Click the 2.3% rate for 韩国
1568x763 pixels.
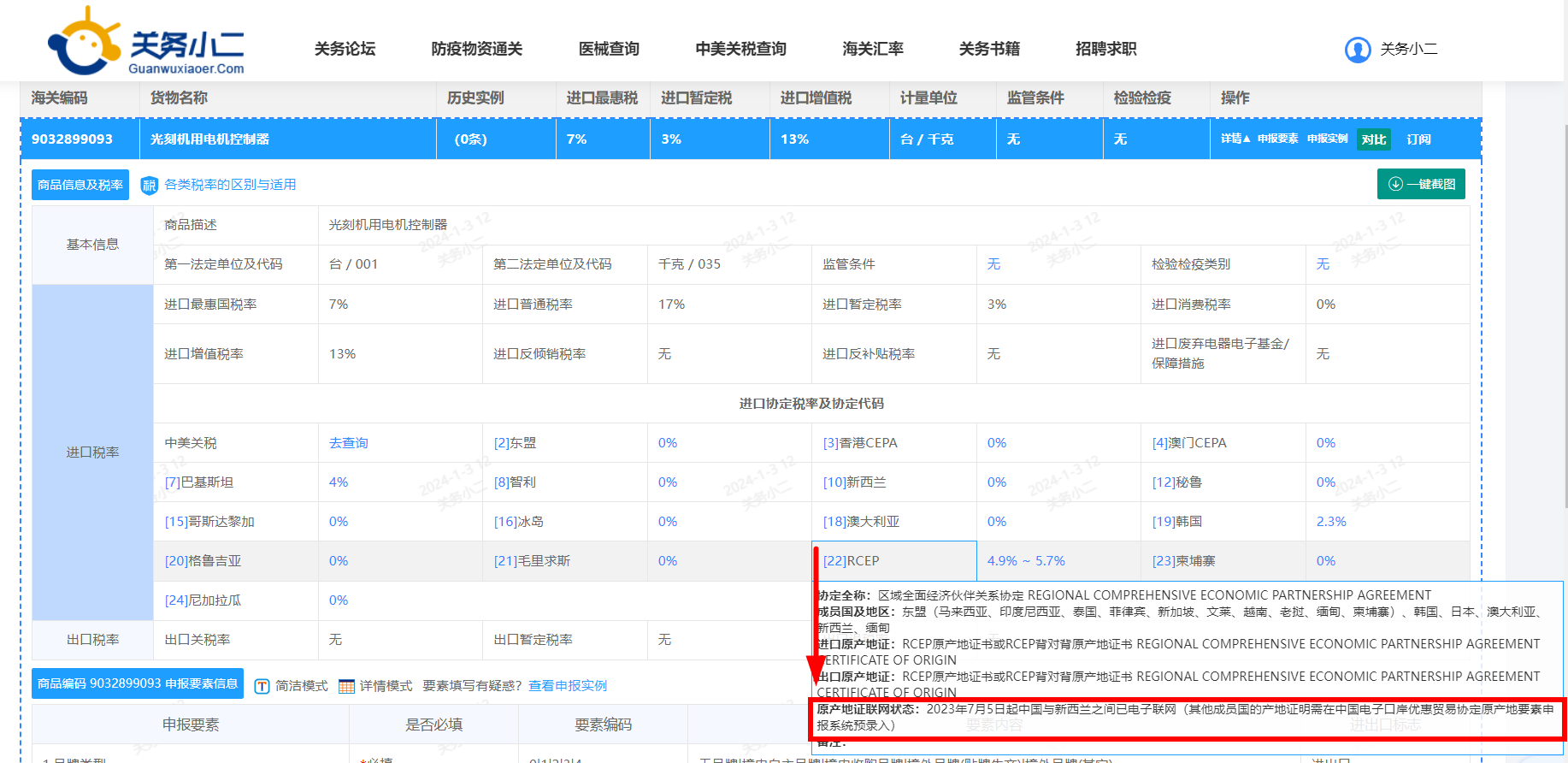click(x=1331, y=522)
